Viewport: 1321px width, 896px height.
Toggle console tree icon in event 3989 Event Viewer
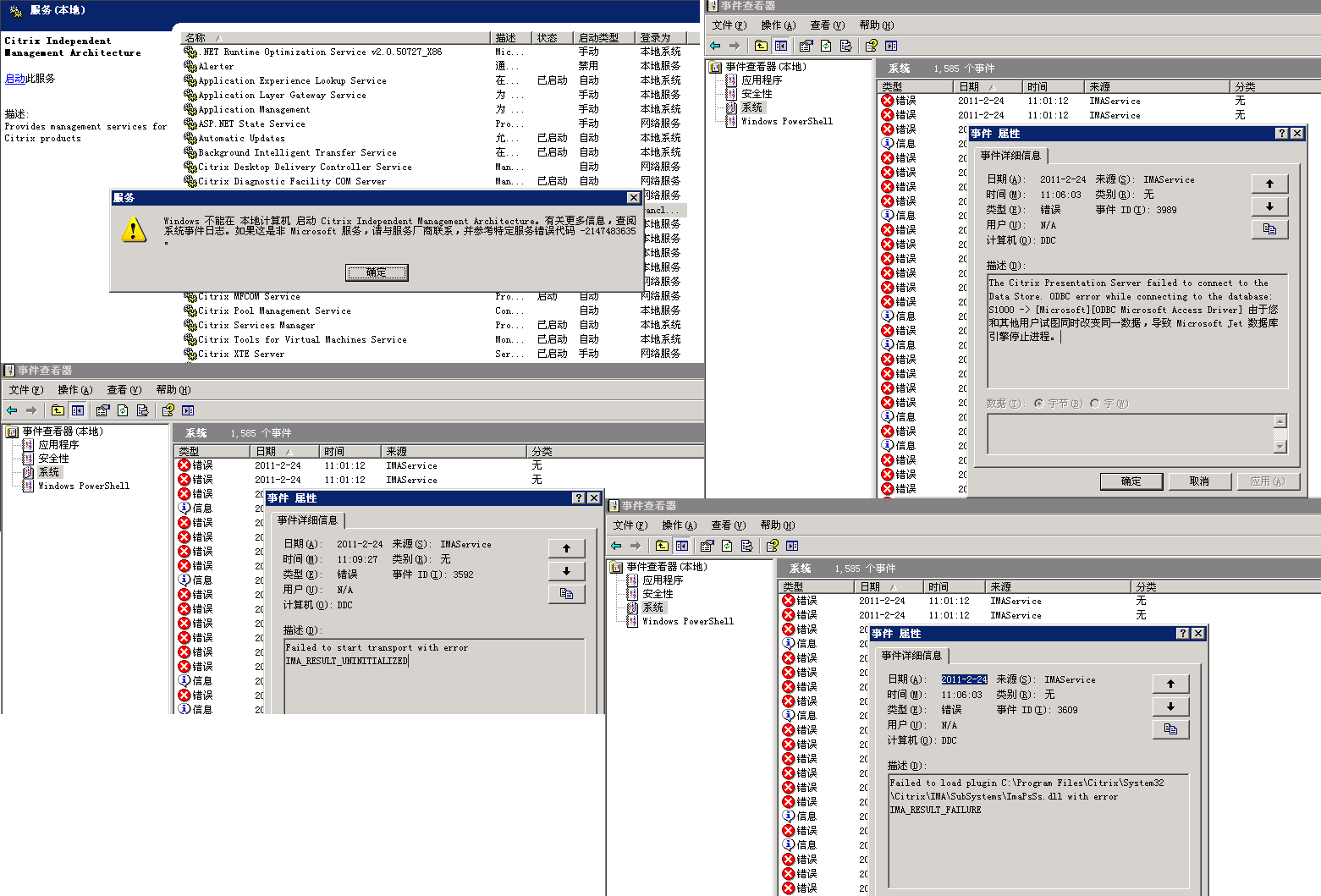click(781, 46)
